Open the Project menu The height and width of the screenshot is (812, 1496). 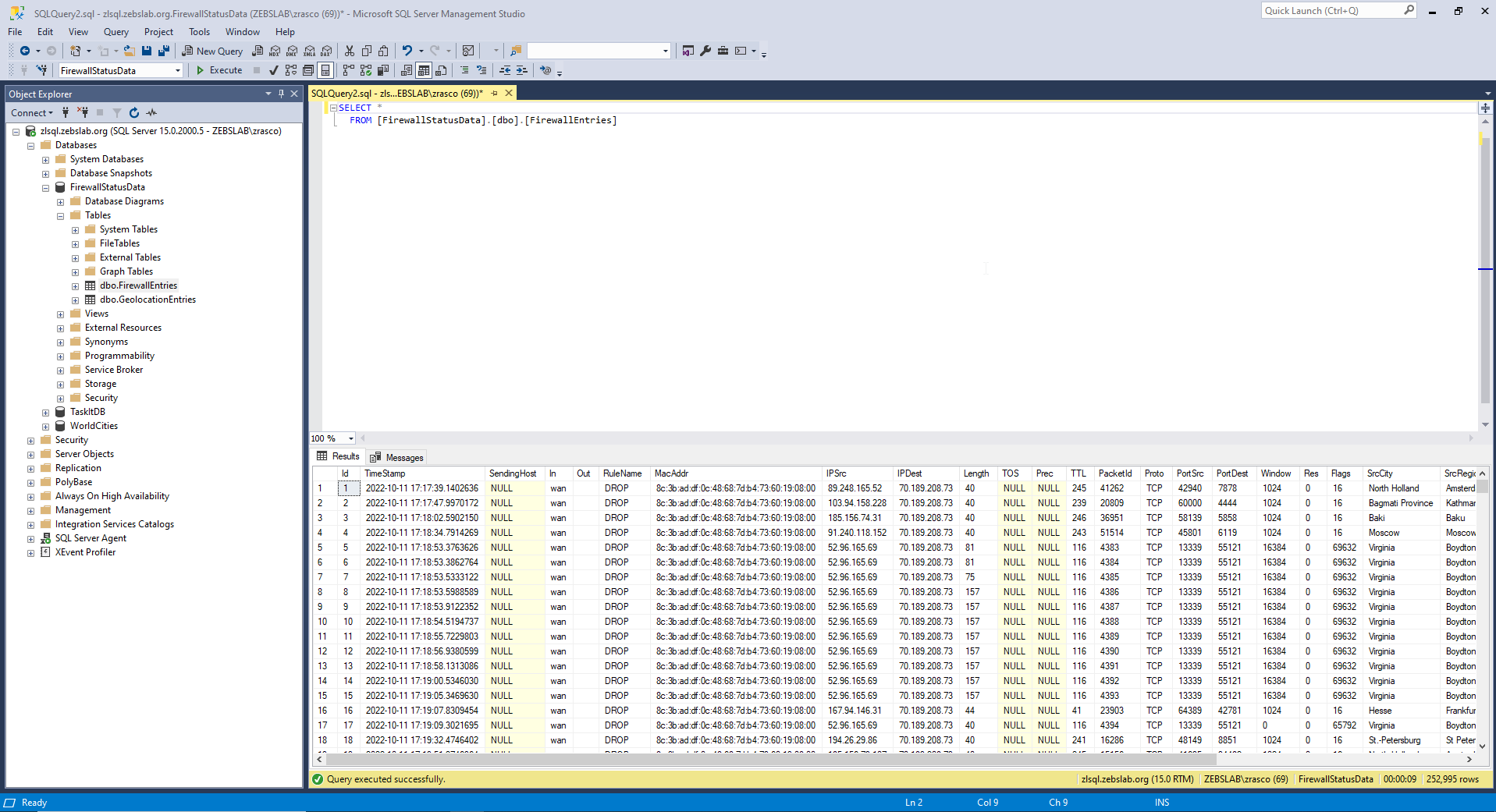pyautogui.click(x=158, y=32)
